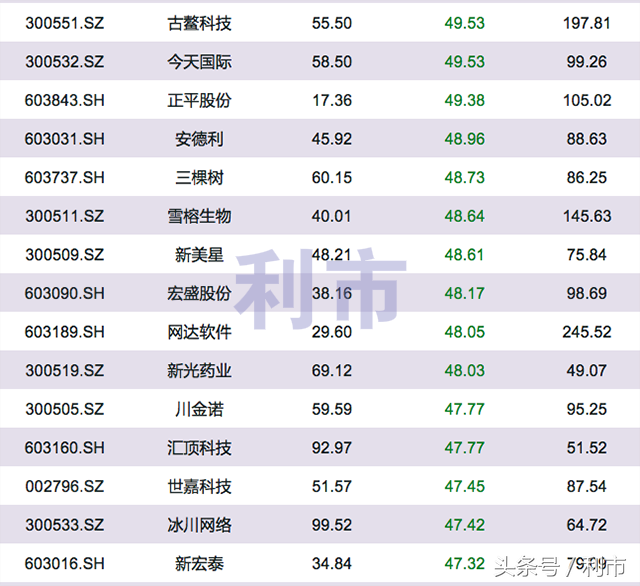Select stock code 300505.SZ
This screenshot has height=586, width=640.
click(x=64, y=409)
